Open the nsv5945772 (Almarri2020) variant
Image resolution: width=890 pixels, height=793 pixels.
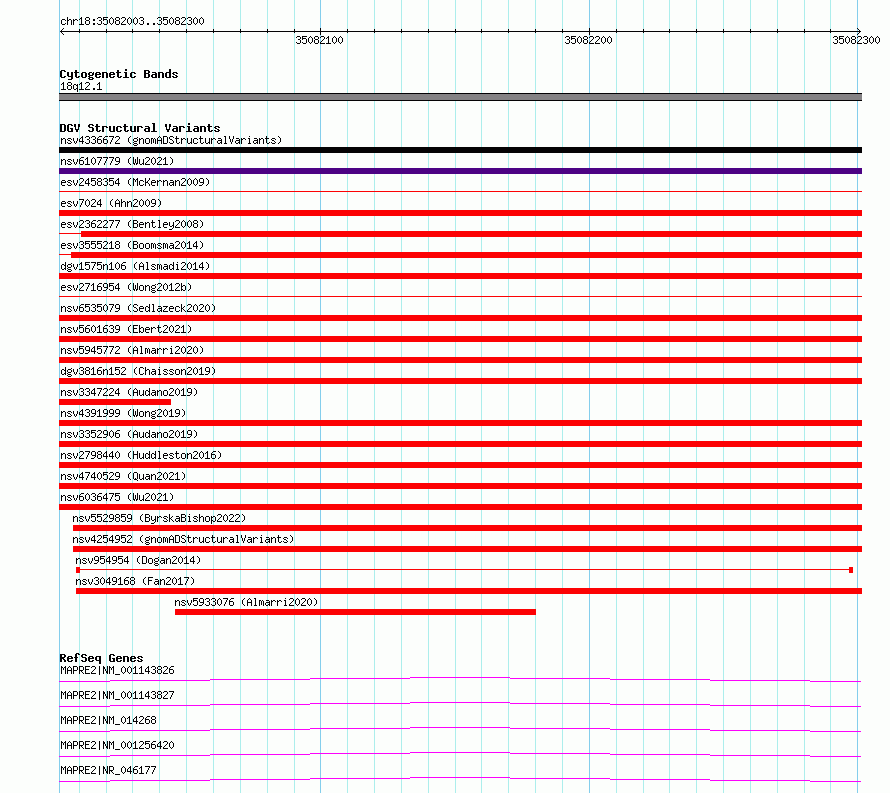132,350
